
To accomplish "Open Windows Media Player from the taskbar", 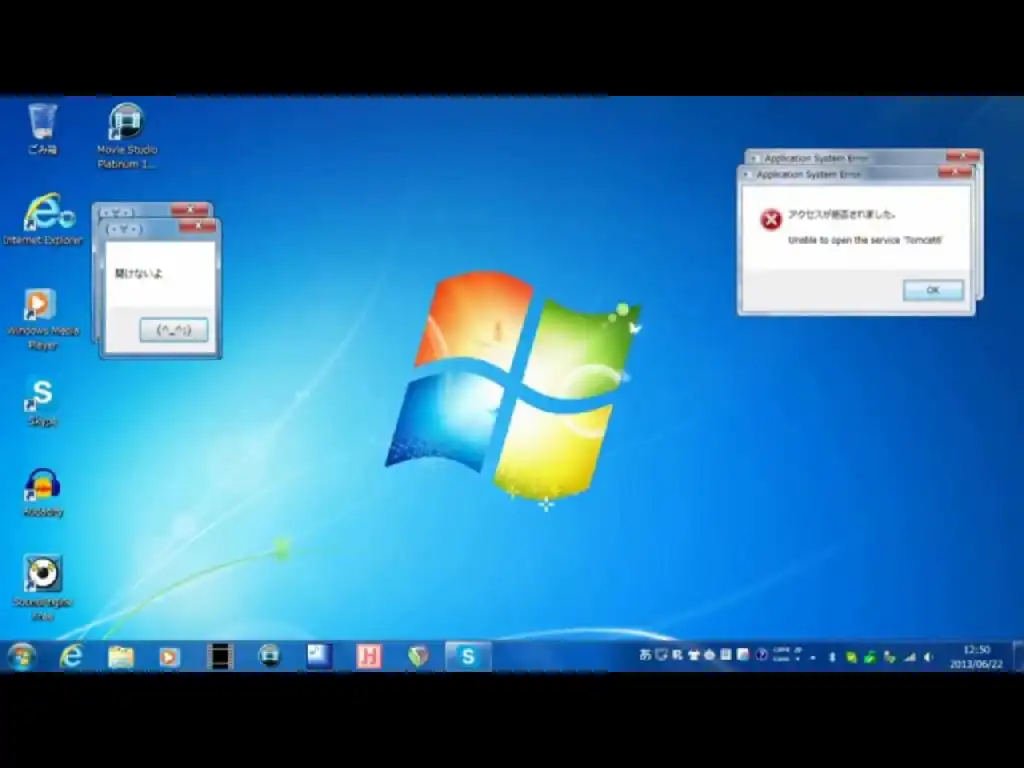I will pyautogui.click(x=169, y=656).
